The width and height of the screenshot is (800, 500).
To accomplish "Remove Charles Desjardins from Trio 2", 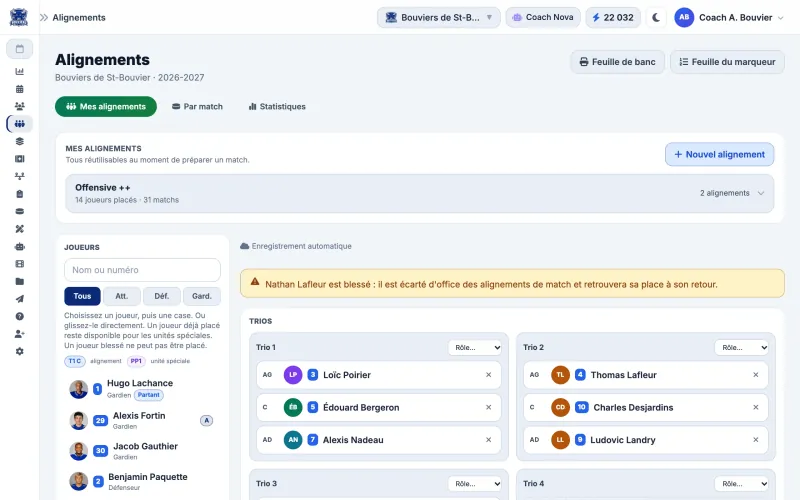I will 756,407.
